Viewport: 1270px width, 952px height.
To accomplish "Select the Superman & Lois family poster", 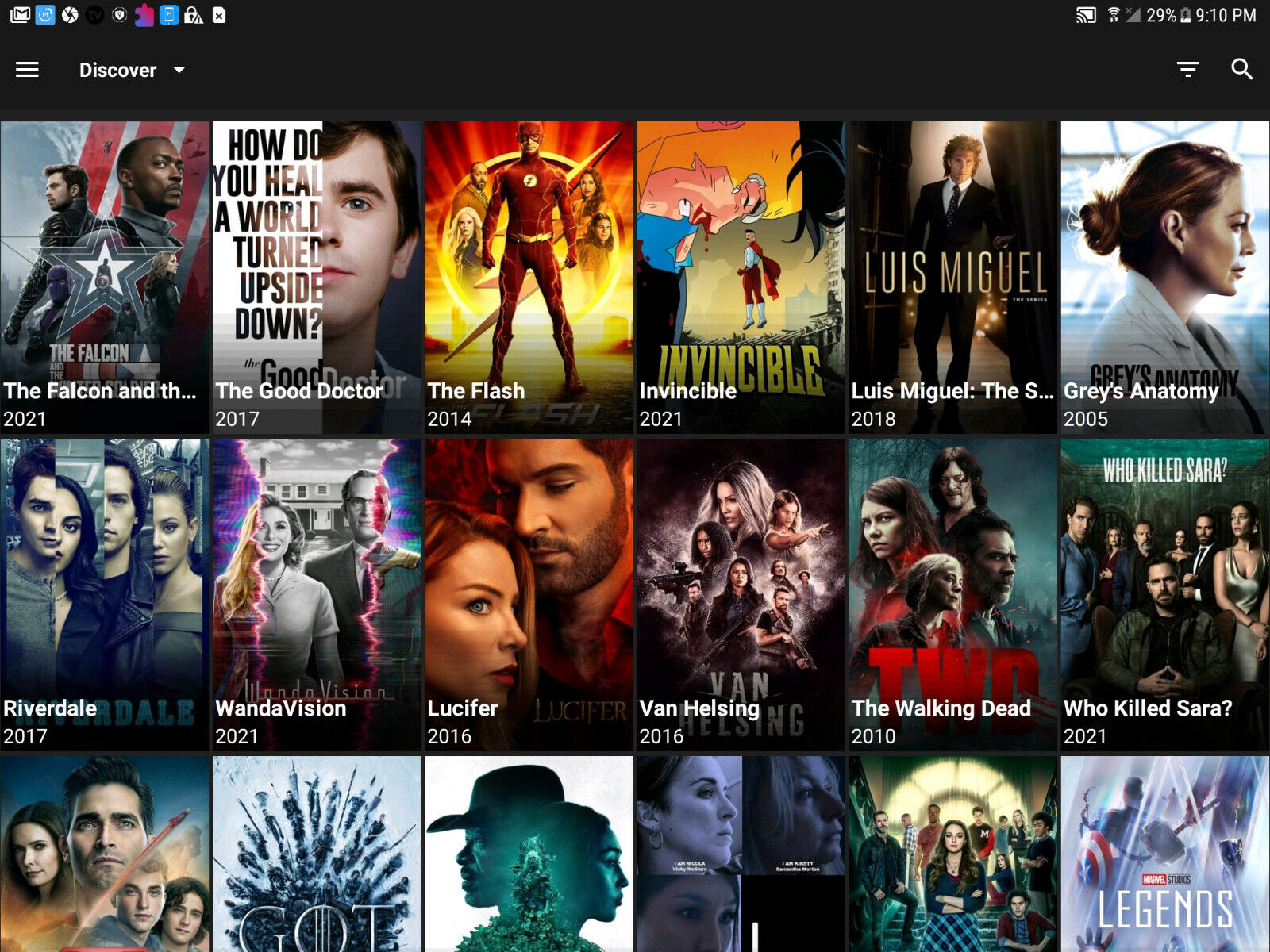I will point(105,854).
